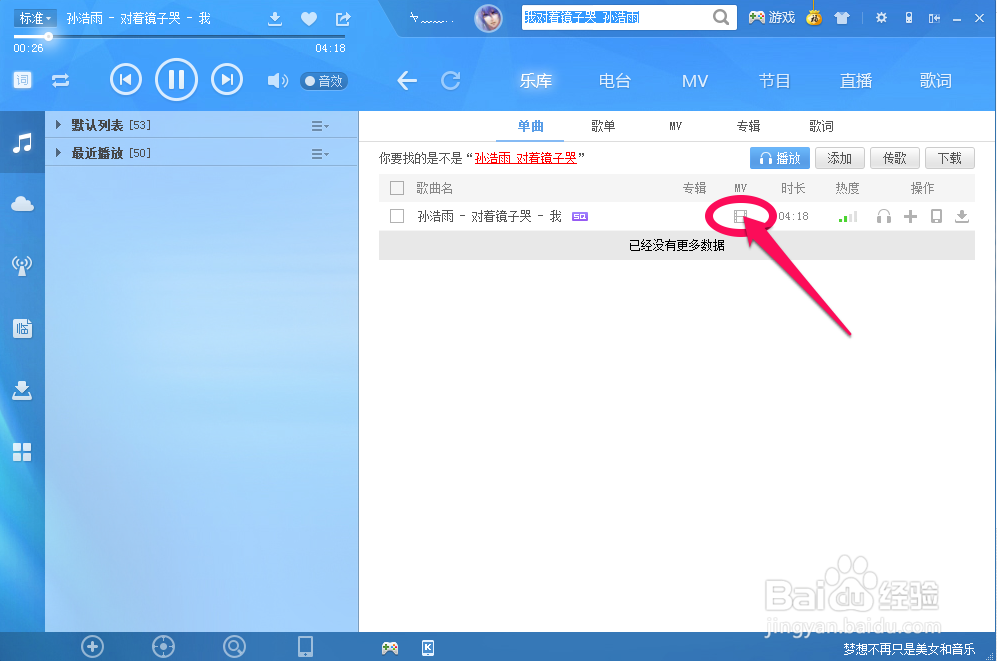Check the select-all checkbox above song list

point(395,187)
